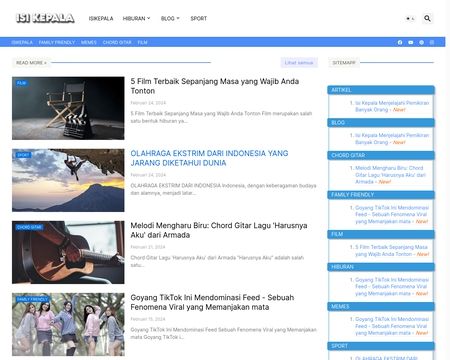Click the FAMILY FRIENDLY sitemap category header

click(381, 195)
